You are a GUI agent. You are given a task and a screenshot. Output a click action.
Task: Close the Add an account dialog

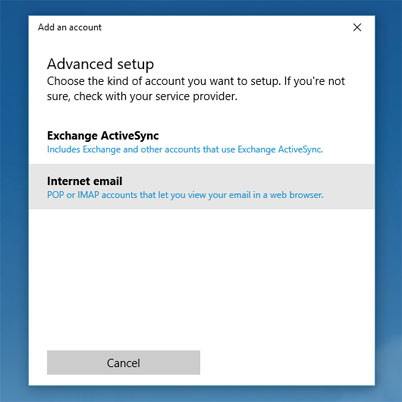coord(357,27)
